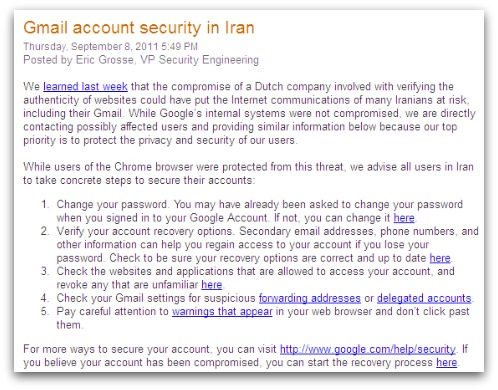
Task: Click the 'Check the websites and applications' text
Action: point(145,271)
